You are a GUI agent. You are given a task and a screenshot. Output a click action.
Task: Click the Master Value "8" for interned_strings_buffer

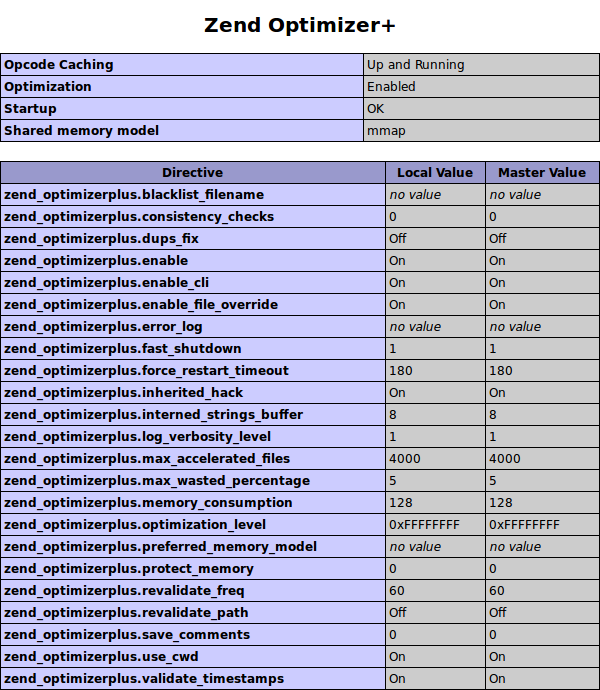(493, 415)
